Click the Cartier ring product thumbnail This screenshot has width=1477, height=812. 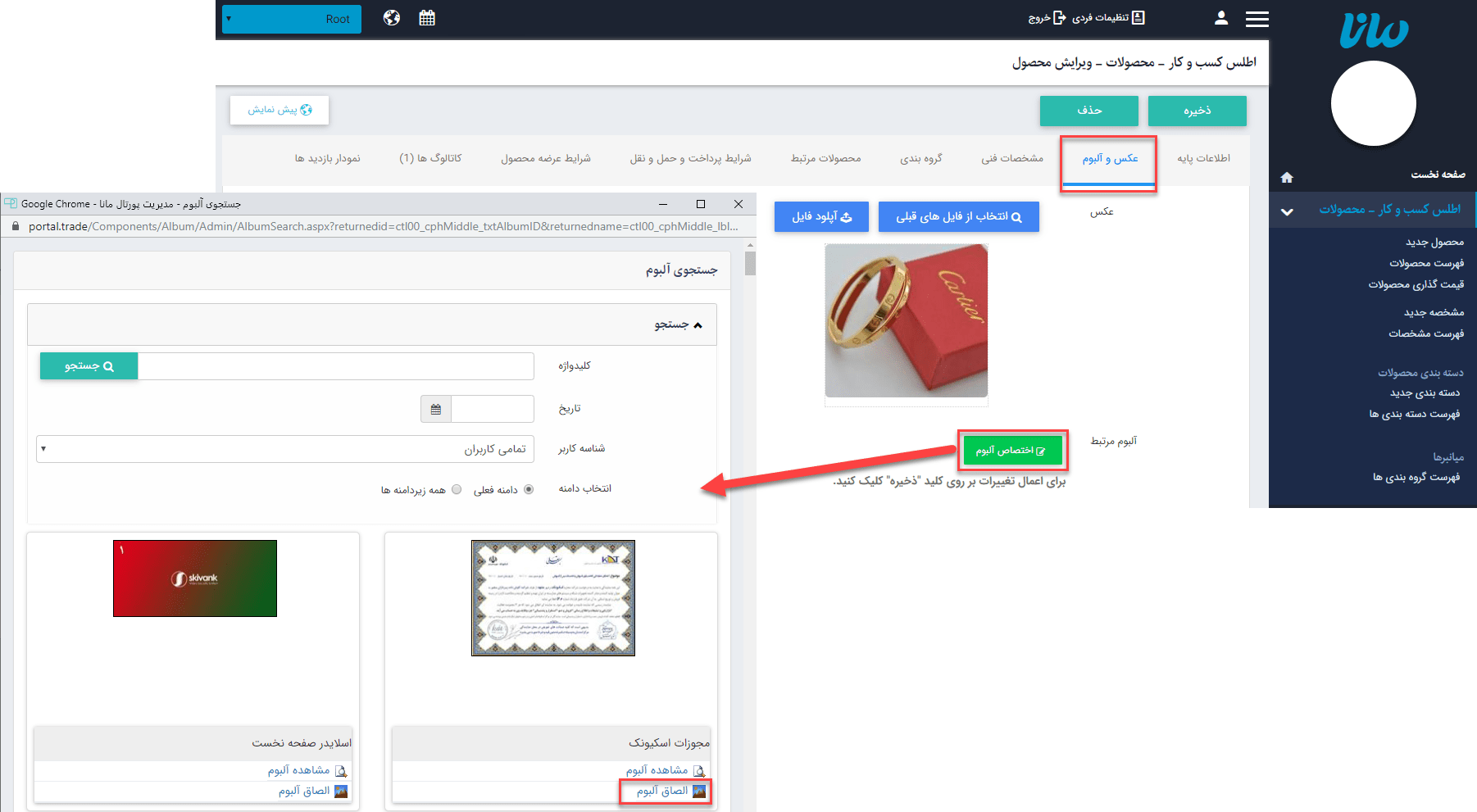[906, 321]
